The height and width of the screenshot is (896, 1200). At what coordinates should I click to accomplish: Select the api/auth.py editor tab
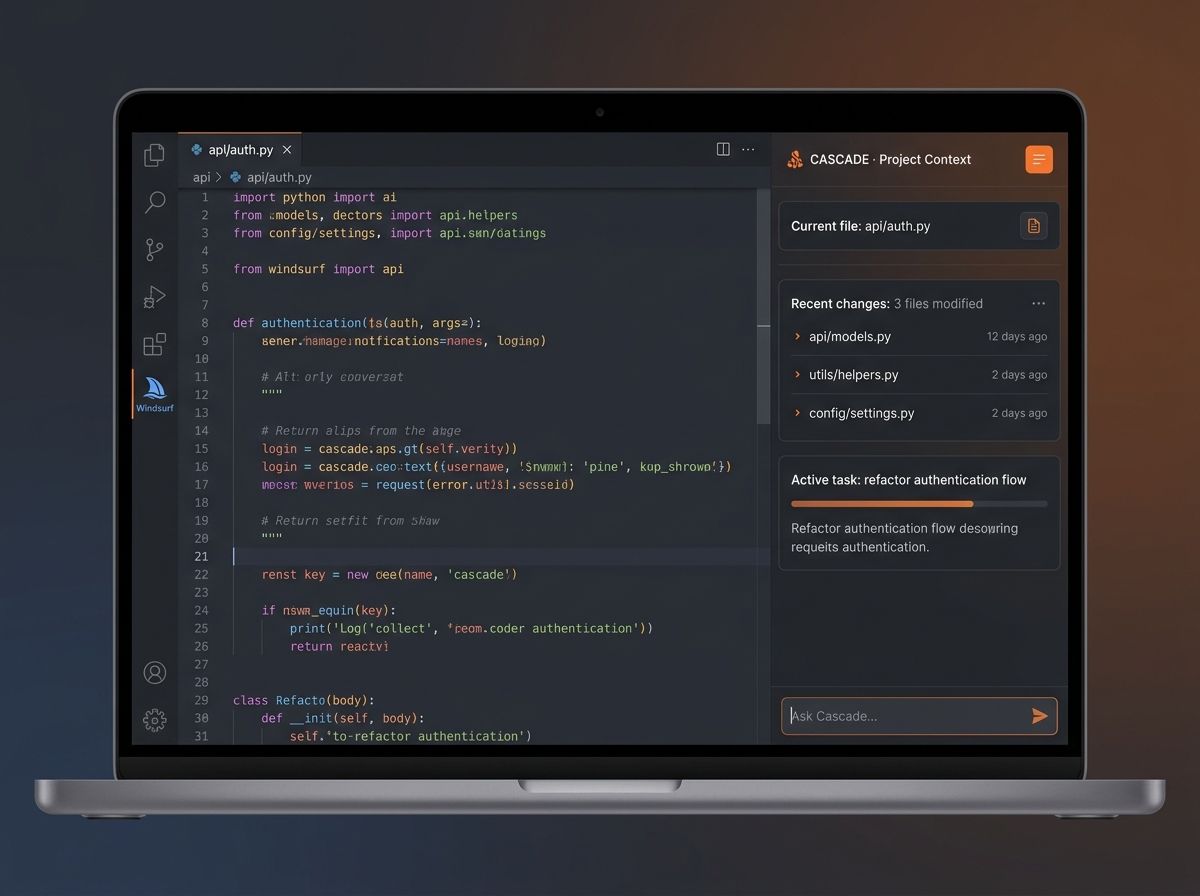240,150
